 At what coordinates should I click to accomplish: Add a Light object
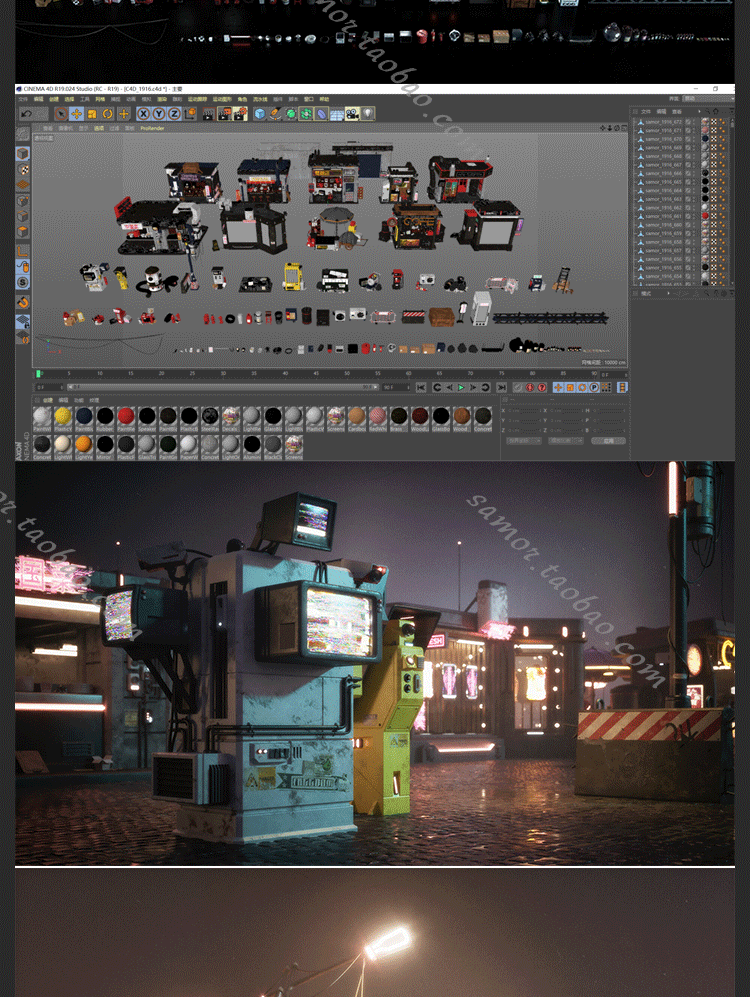(x=367, y=114)
